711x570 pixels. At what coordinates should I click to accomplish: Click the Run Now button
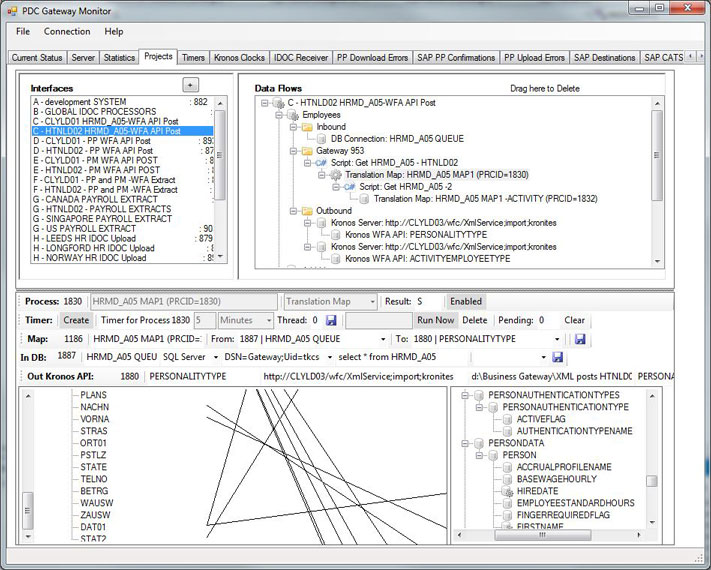click(x=436, y=321)
